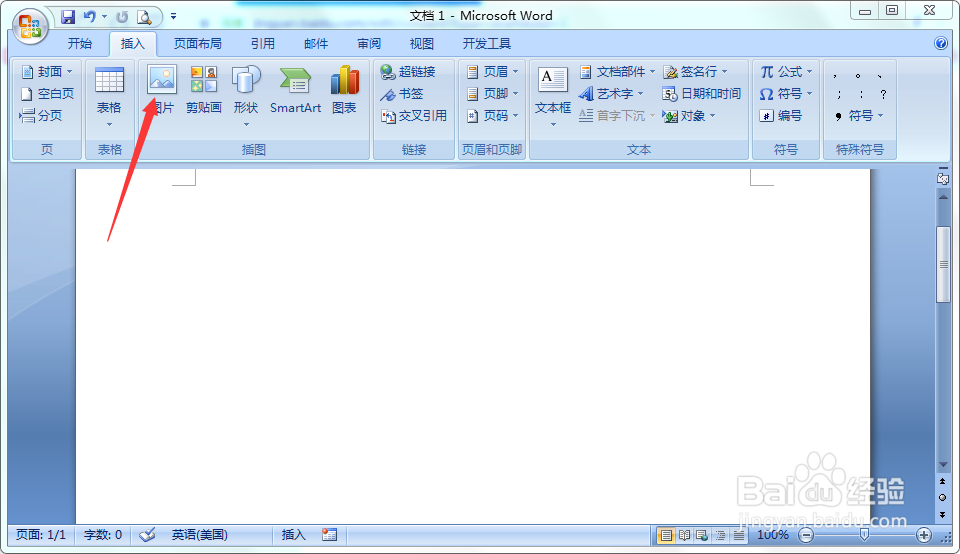
Task: Insert a 空白页 blank page
Action: (47, 94)
